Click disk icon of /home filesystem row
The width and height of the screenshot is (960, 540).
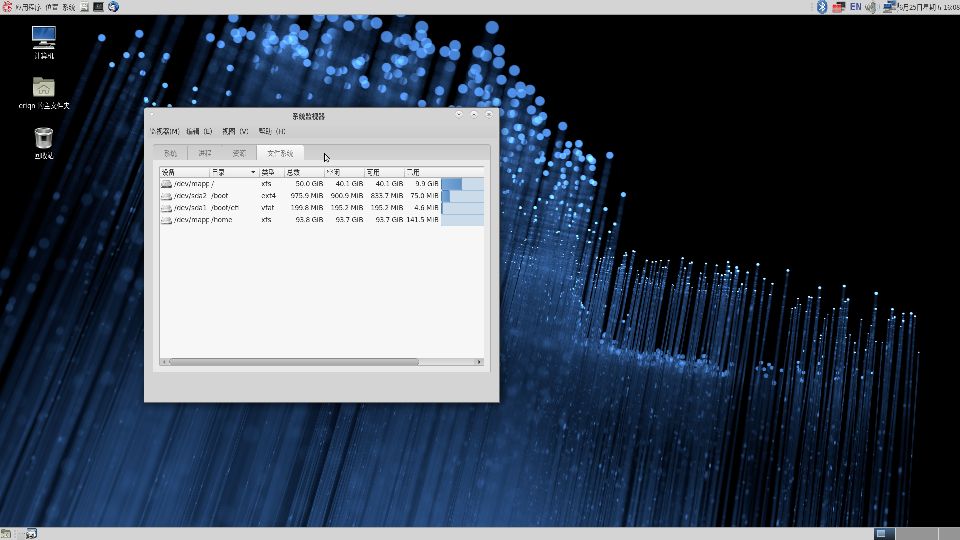point(166,220)
